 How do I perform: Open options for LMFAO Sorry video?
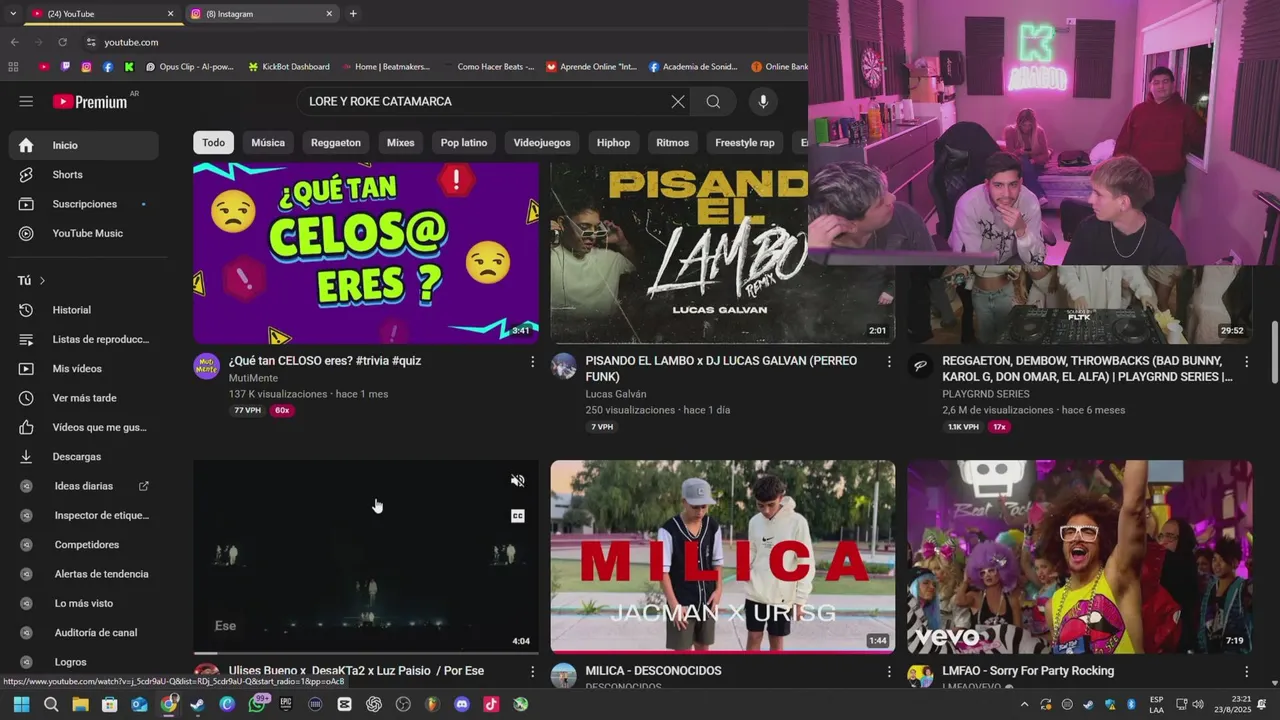pyautogui.click(x=1246, y=671)
